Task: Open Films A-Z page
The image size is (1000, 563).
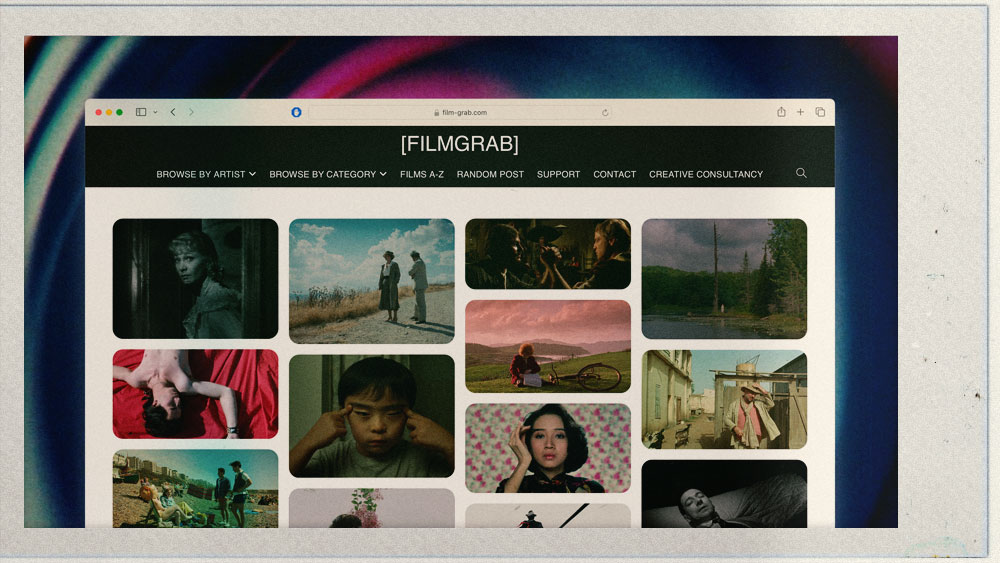Action: pyautogui.click(x=422, y=174)
